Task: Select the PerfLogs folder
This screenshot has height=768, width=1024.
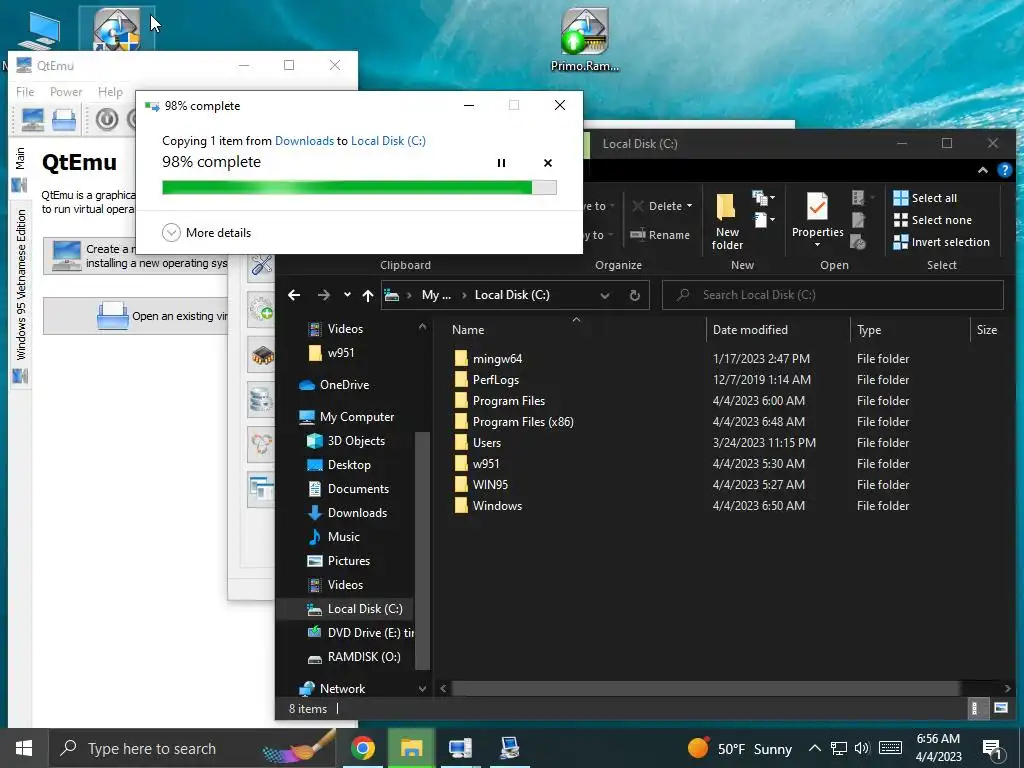Action: tap(496, 379)
